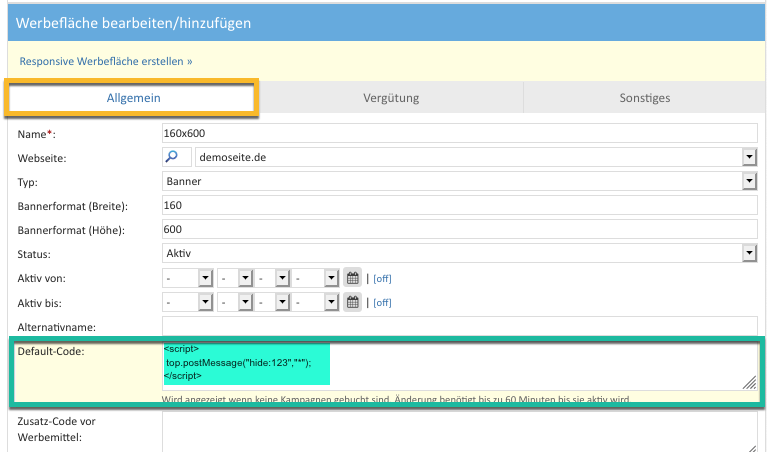
Task: Open the fourth Aktiv von date dropdown
Action: [316, 278]
